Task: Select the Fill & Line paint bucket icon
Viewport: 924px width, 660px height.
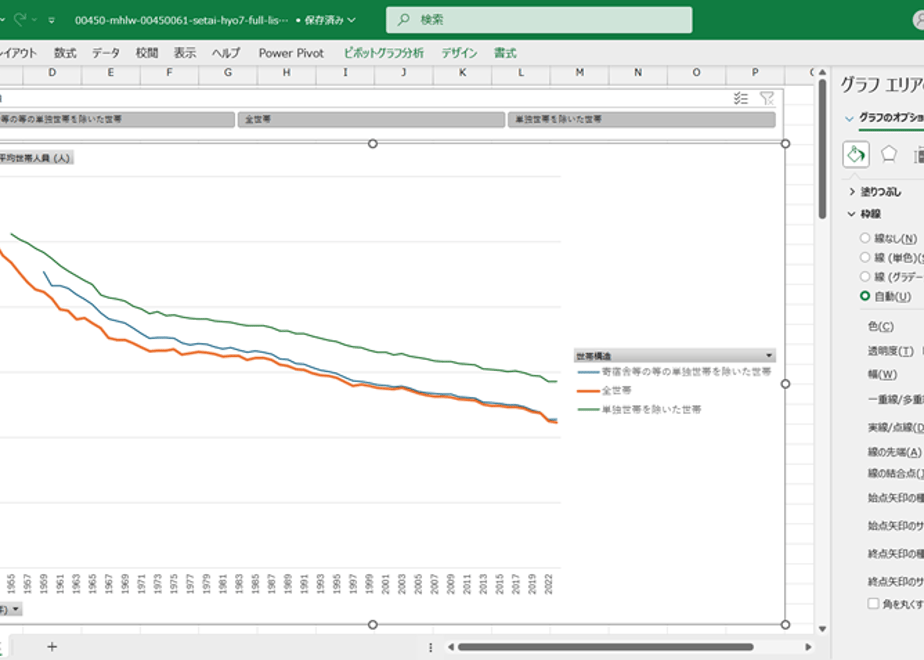Action: click(856, 155)
